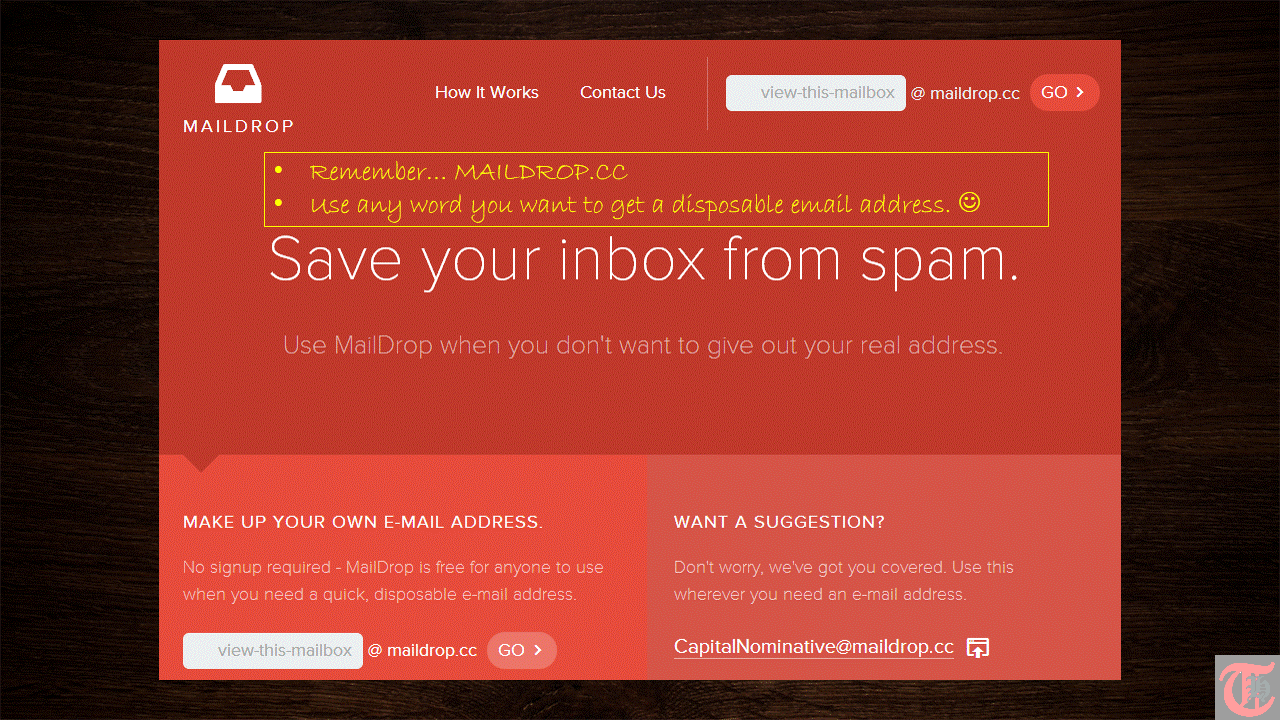Click the copy icon beside CapitalNominative@maildrop.cc
This screenshot has height=720, width=1280.
coord(978,648)
